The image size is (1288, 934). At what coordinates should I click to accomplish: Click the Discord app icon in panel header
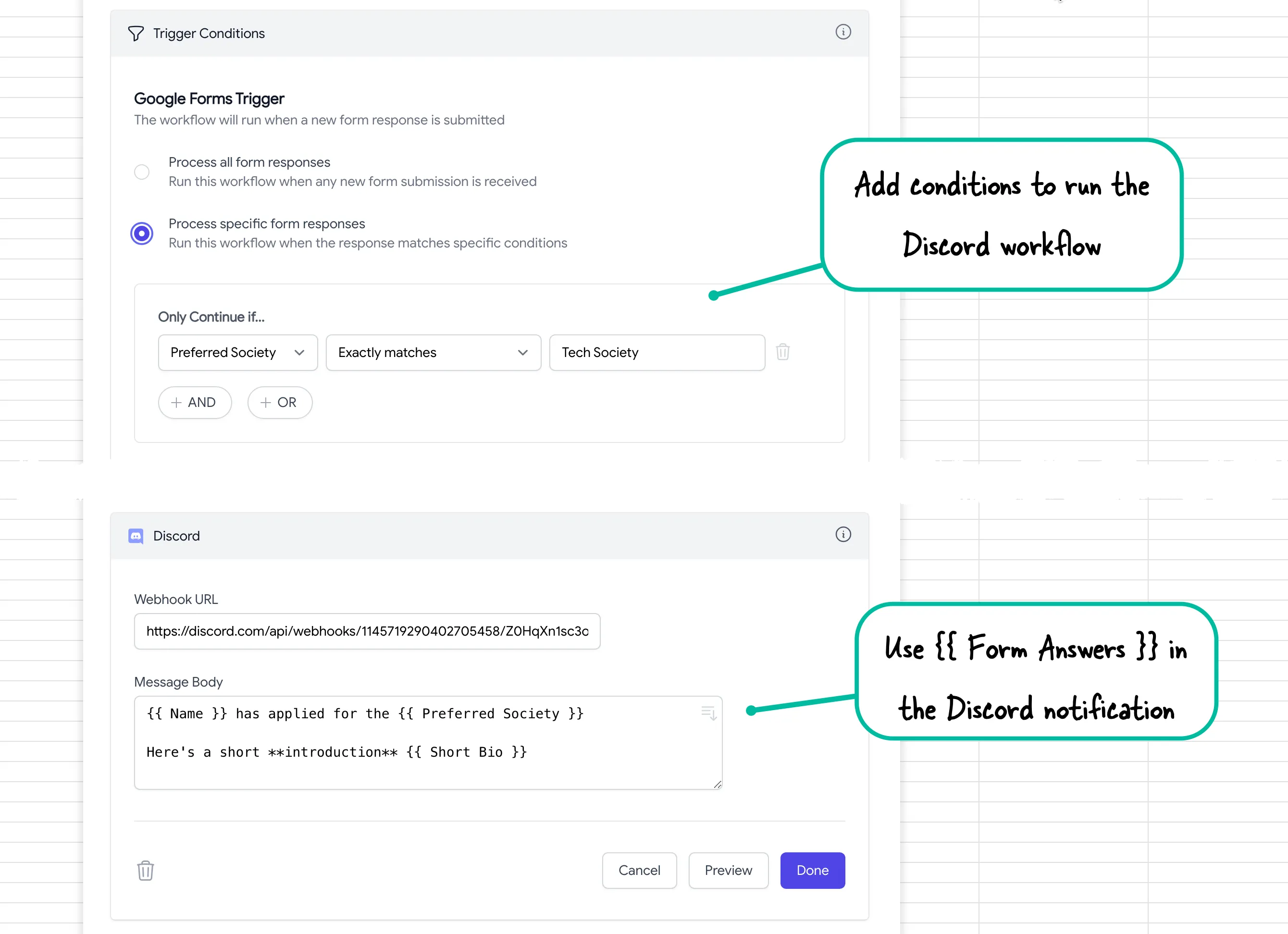point(136,535)
